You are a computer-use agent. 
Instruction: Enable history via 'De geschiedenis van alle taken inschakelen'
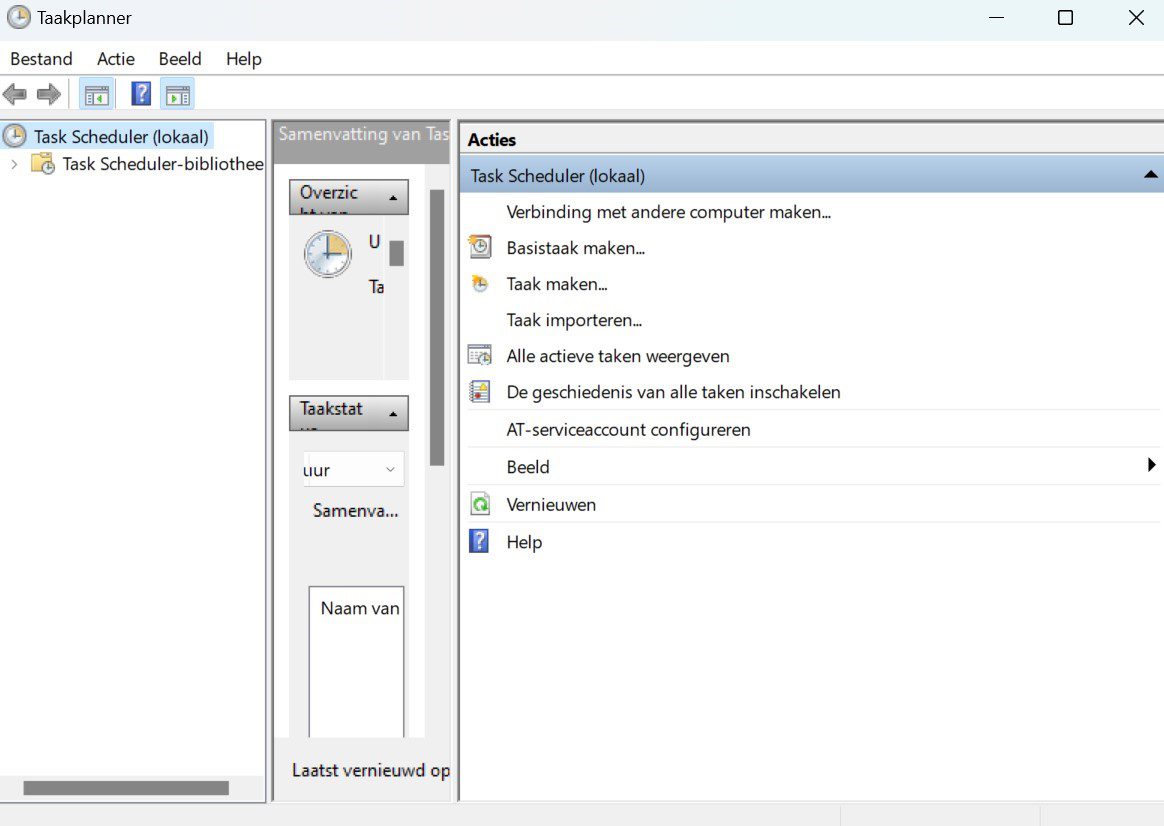point(673,392)
